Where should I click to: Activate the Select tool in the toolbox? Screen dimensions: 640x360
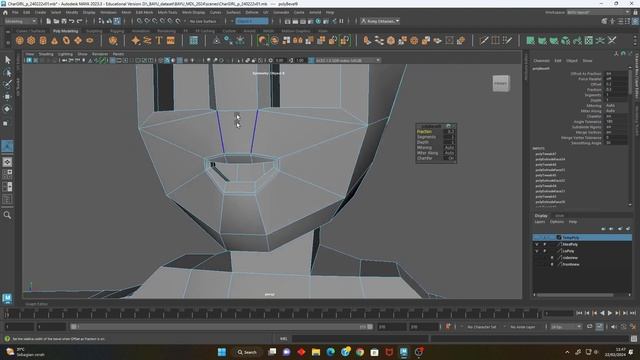(7, 60)
